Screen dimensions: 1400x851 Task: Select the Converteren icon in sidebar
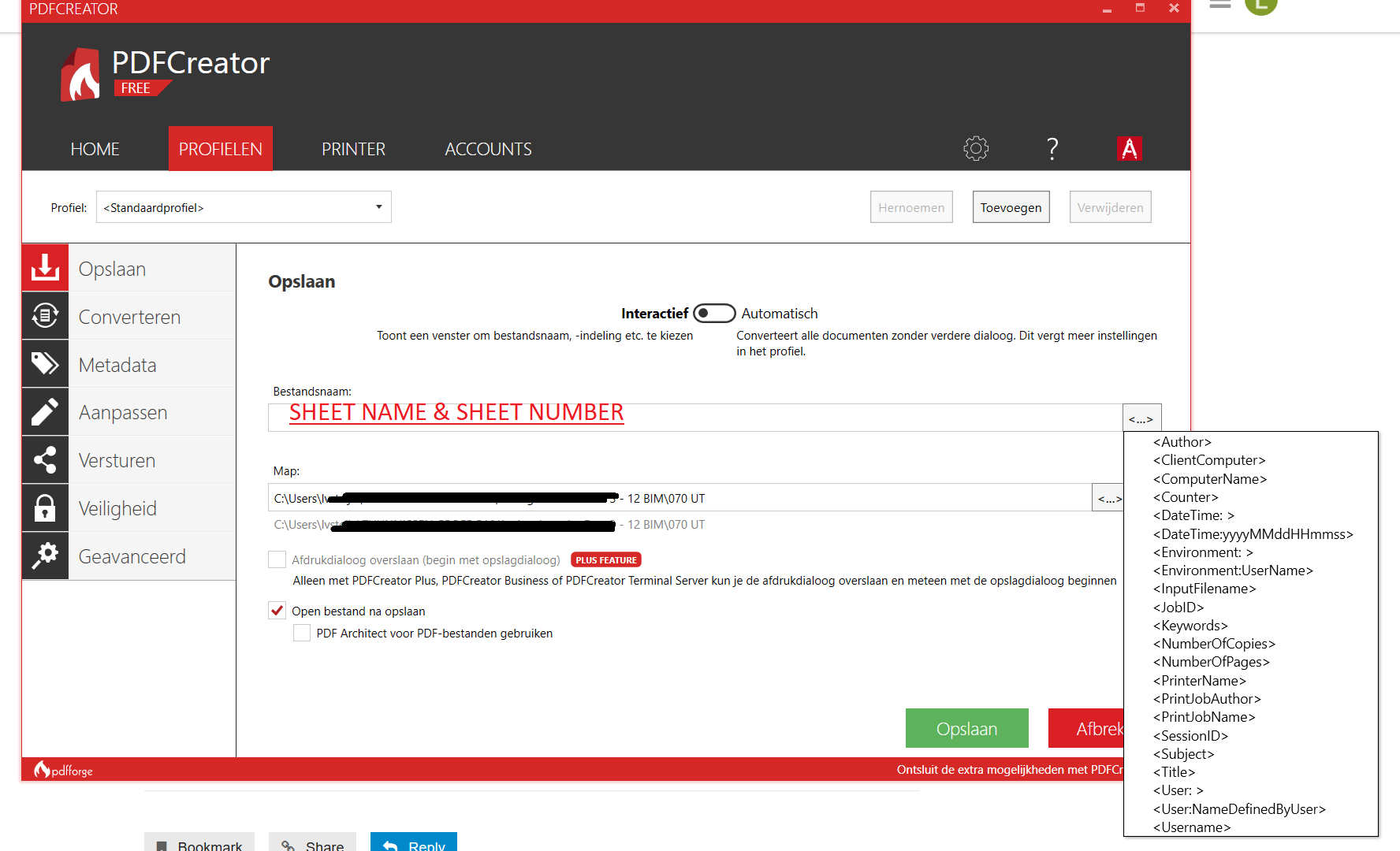coord(45,316)
